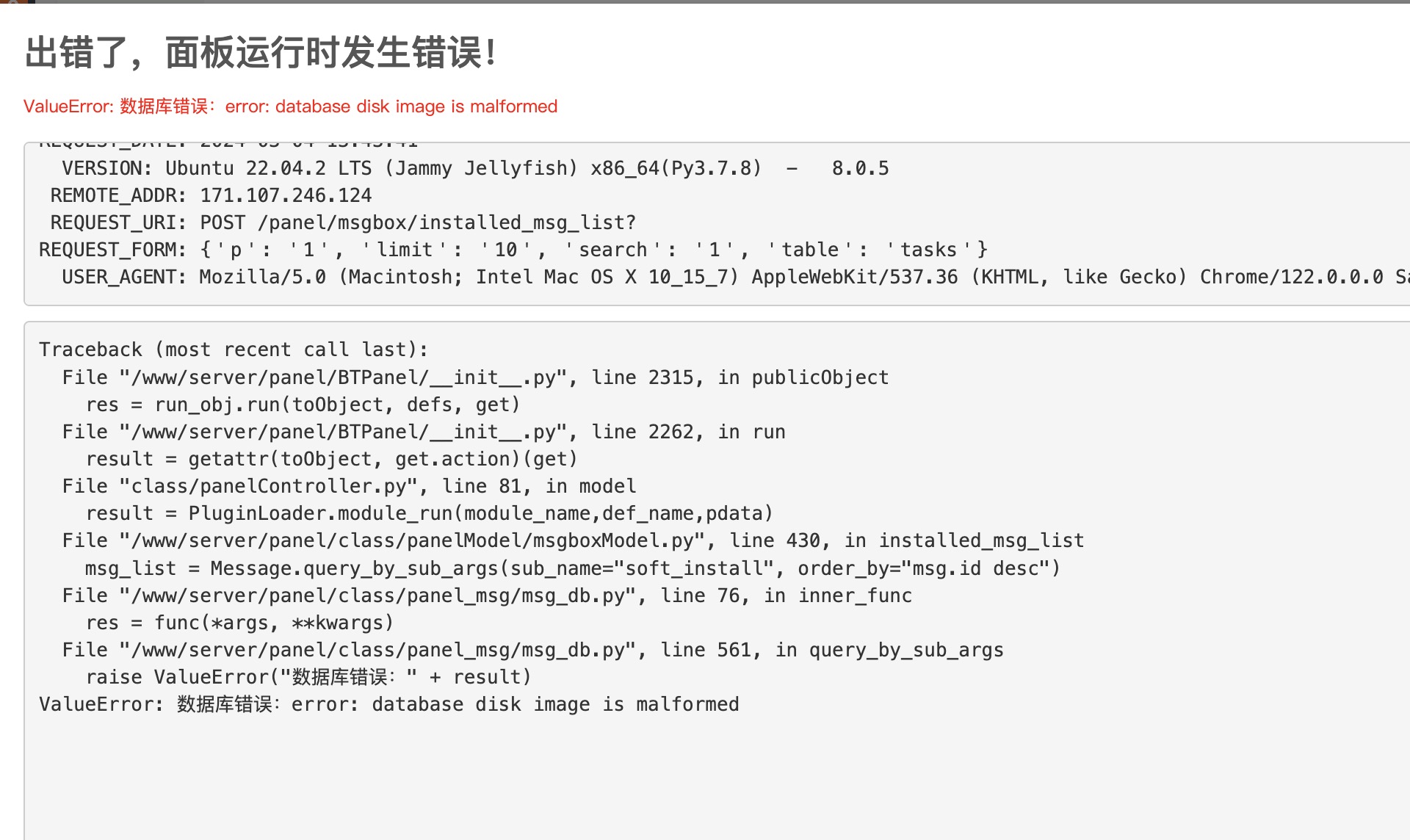Click the res = run_obj.run code line
Screen dimensions: 1410x840
pyautogui.click(x=303, y=405)
